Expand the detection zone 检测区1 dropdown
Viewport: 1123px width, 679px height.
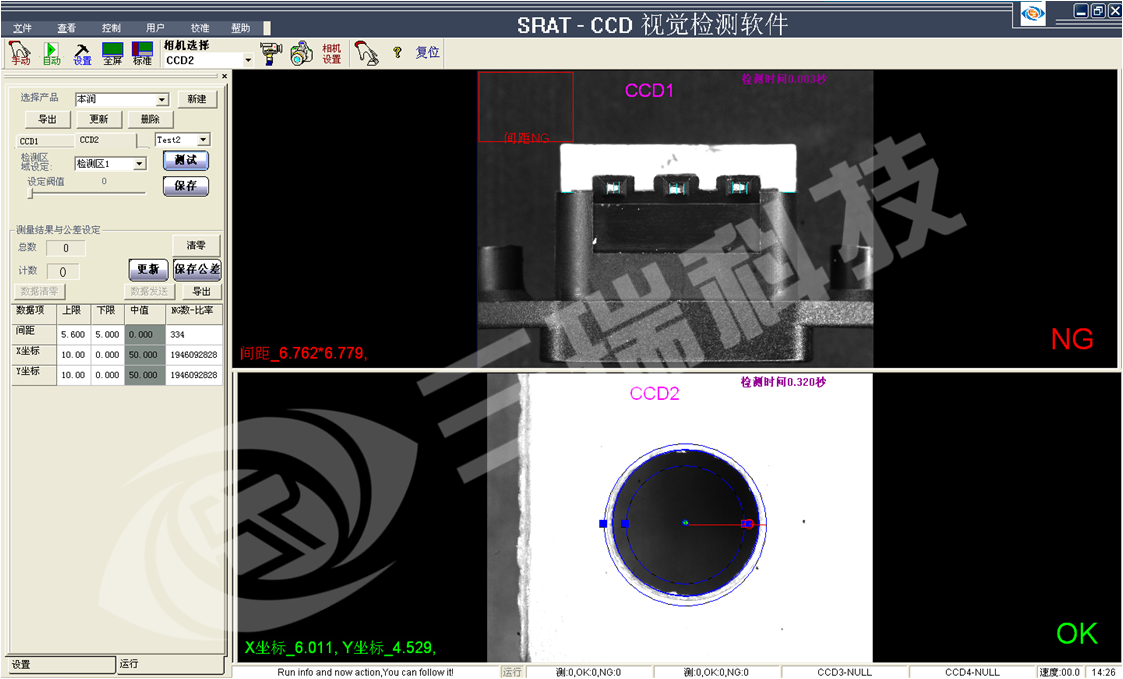point(140,164)
